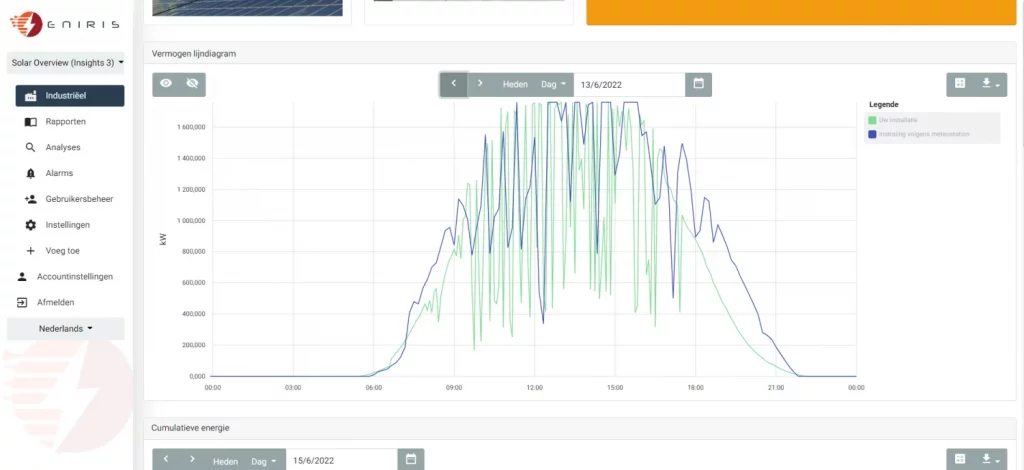This screenshot has width=1024, height=470.
Task: Click the 12:00 x-axis label
Action: [x=534, y=388]
